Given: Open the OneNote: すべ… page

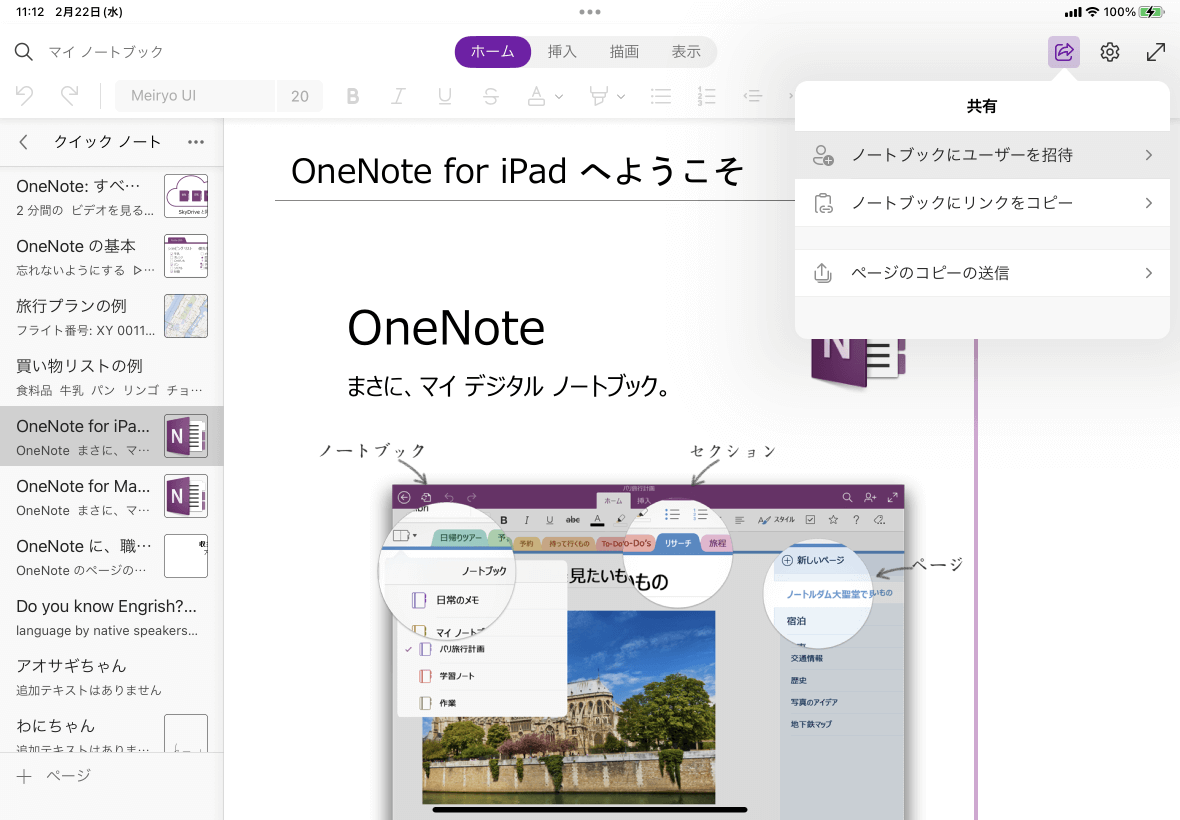Looking at the screenshot, I should coord(111,196).
